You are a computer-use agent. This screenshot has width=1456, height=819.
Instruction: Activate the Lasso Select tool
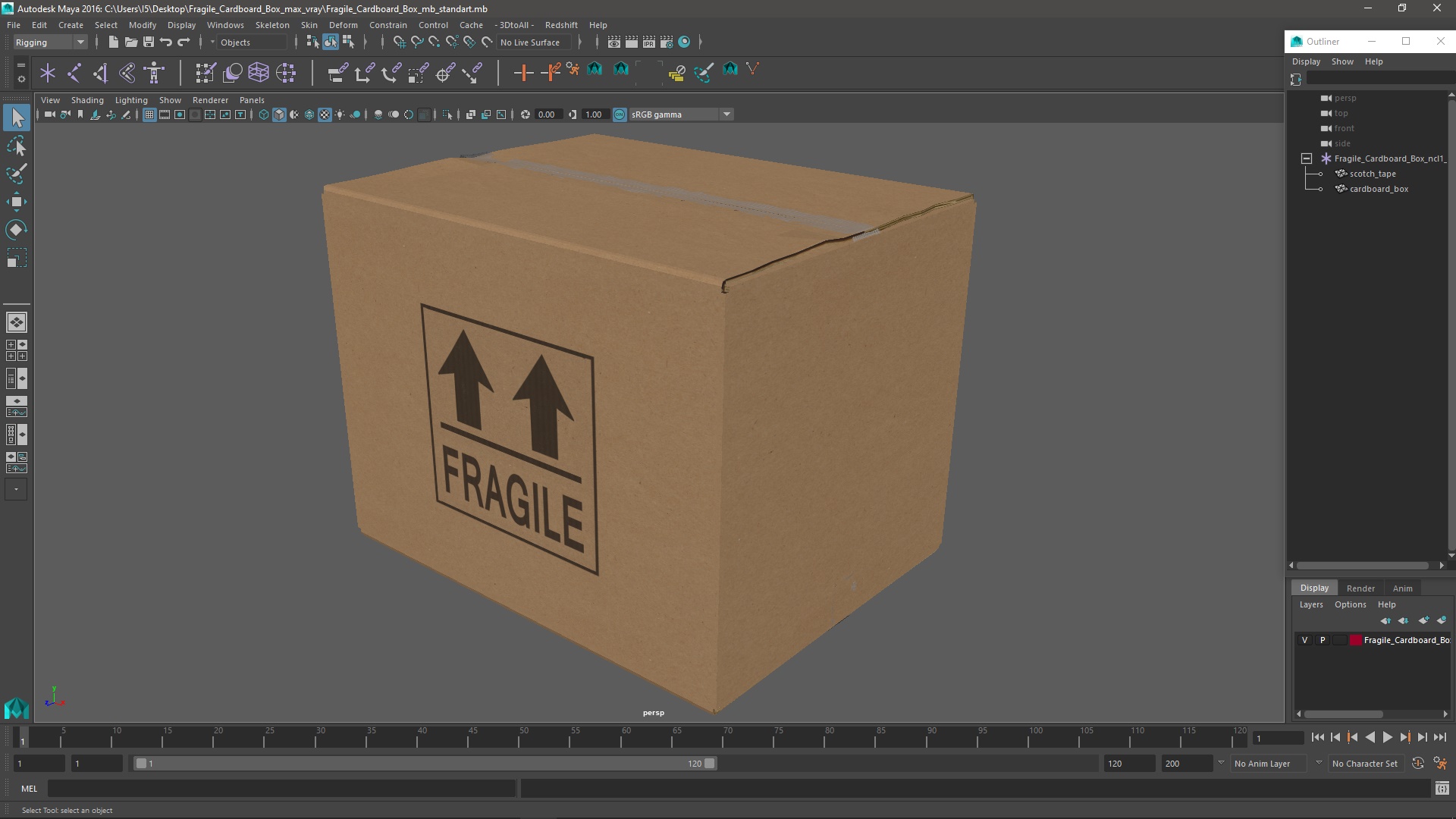[x=17, y=146]
